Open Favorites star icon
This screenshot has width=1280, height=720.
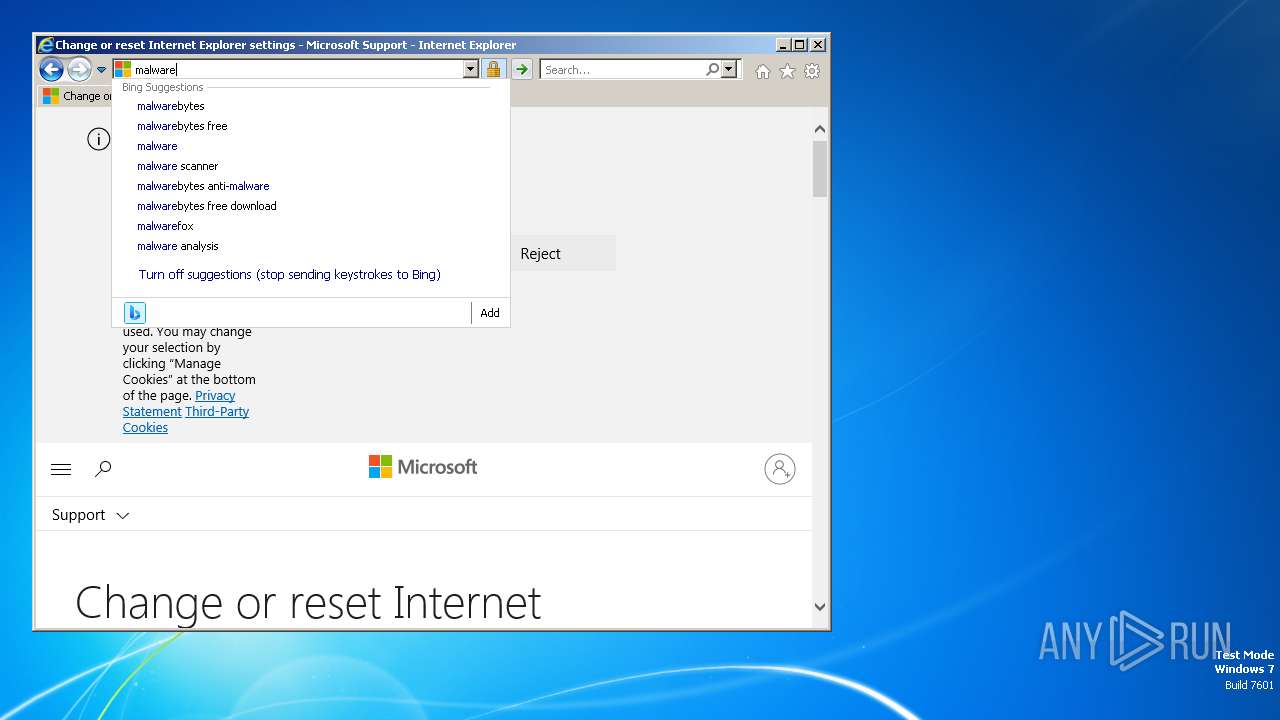point(787,71)
